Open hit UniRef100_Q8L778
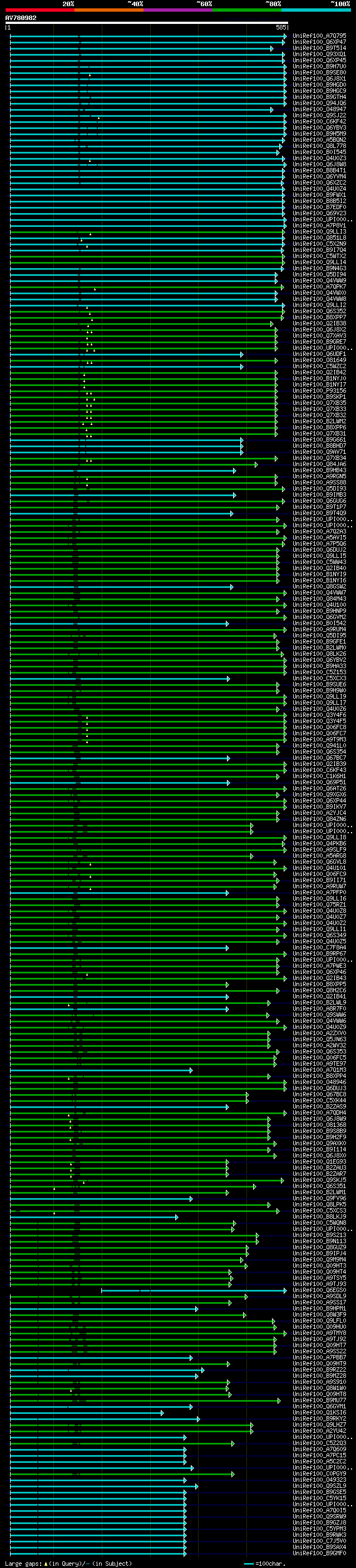The image size is (356, 1568). tap(319, 146)
